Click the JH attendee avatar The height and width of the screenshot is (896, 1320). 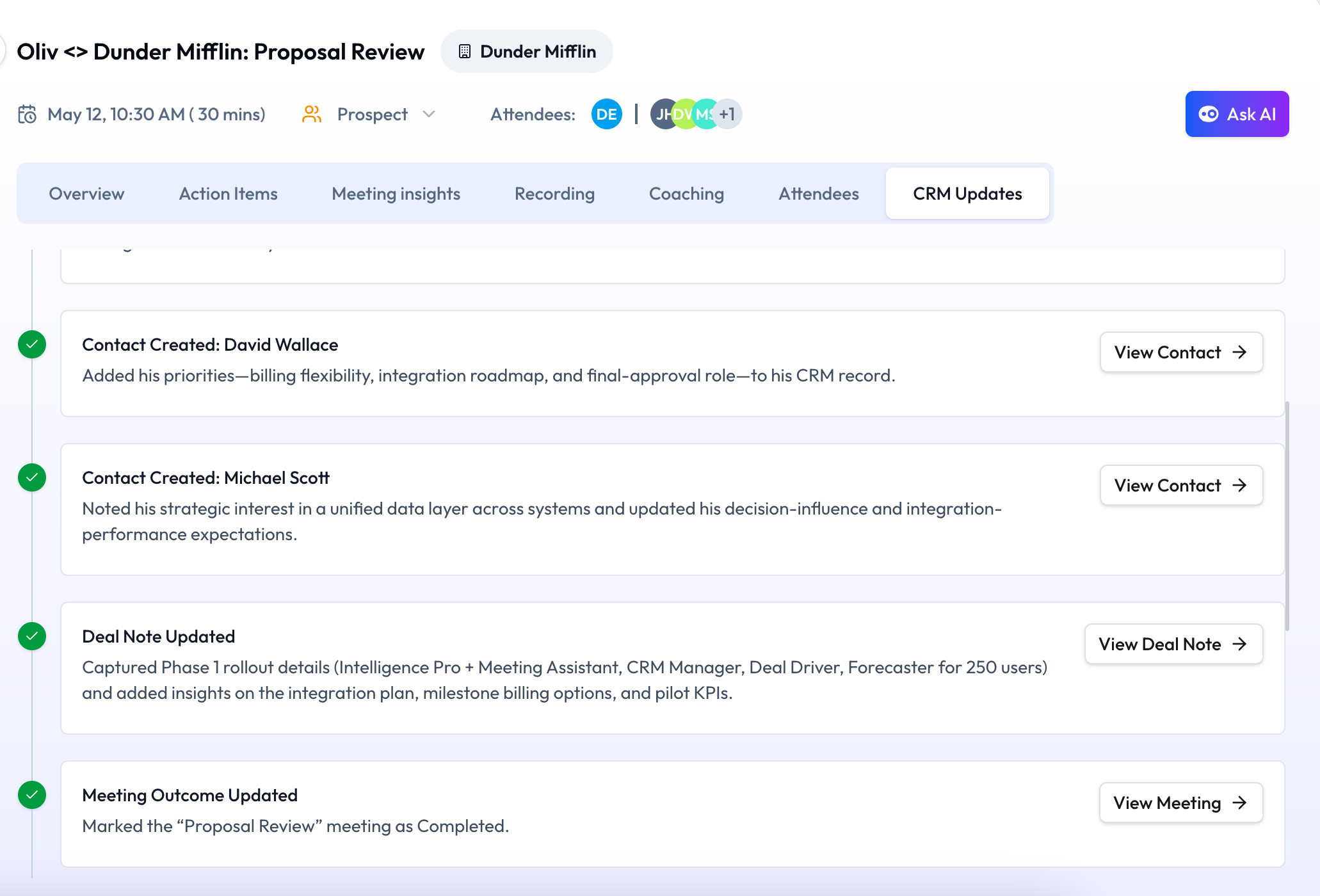click(x=661, y=115)
